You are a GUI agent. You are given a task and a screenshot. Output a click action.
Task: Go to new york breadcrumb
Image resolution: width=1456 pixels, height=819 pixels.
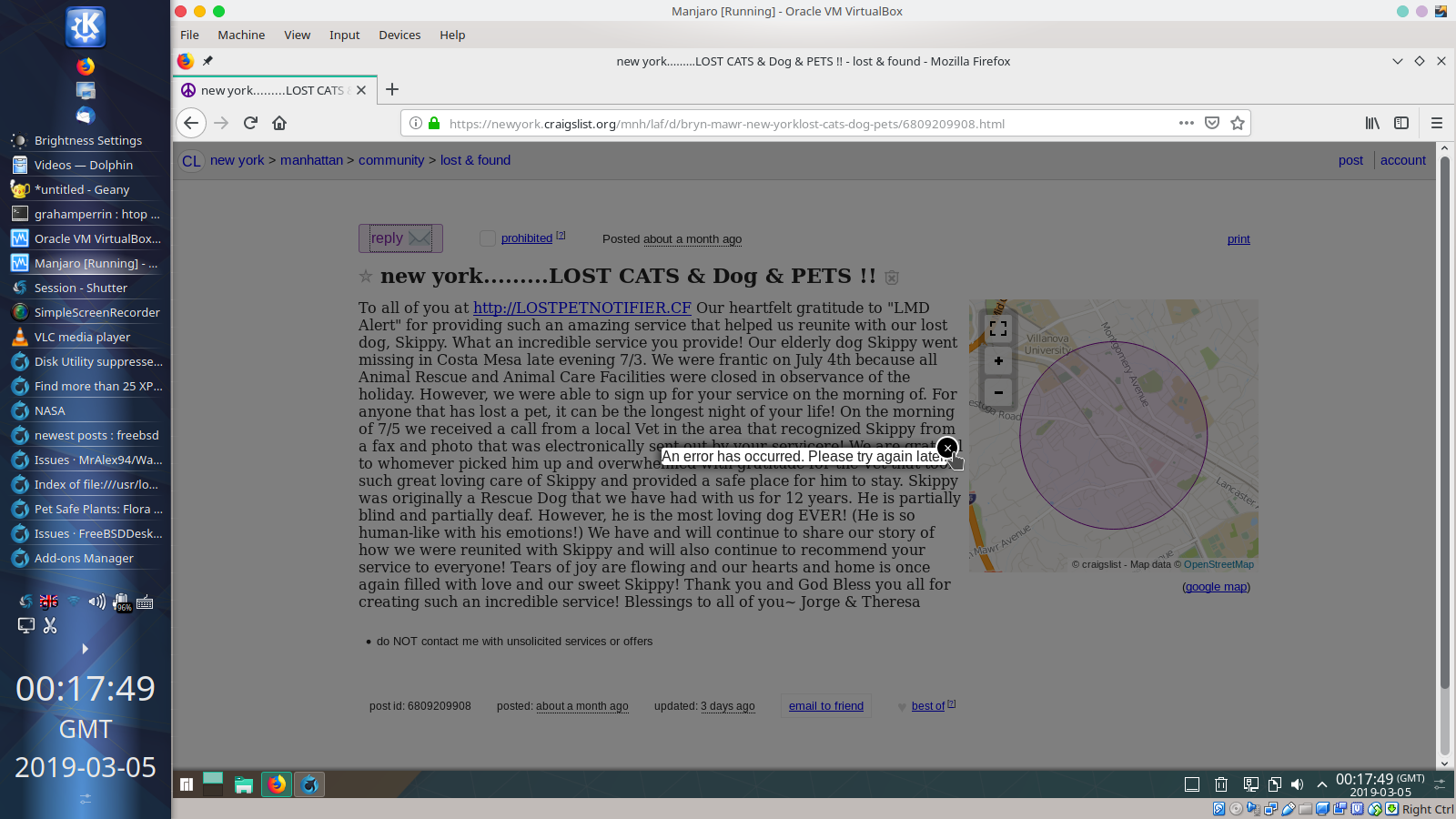[237, 160]
